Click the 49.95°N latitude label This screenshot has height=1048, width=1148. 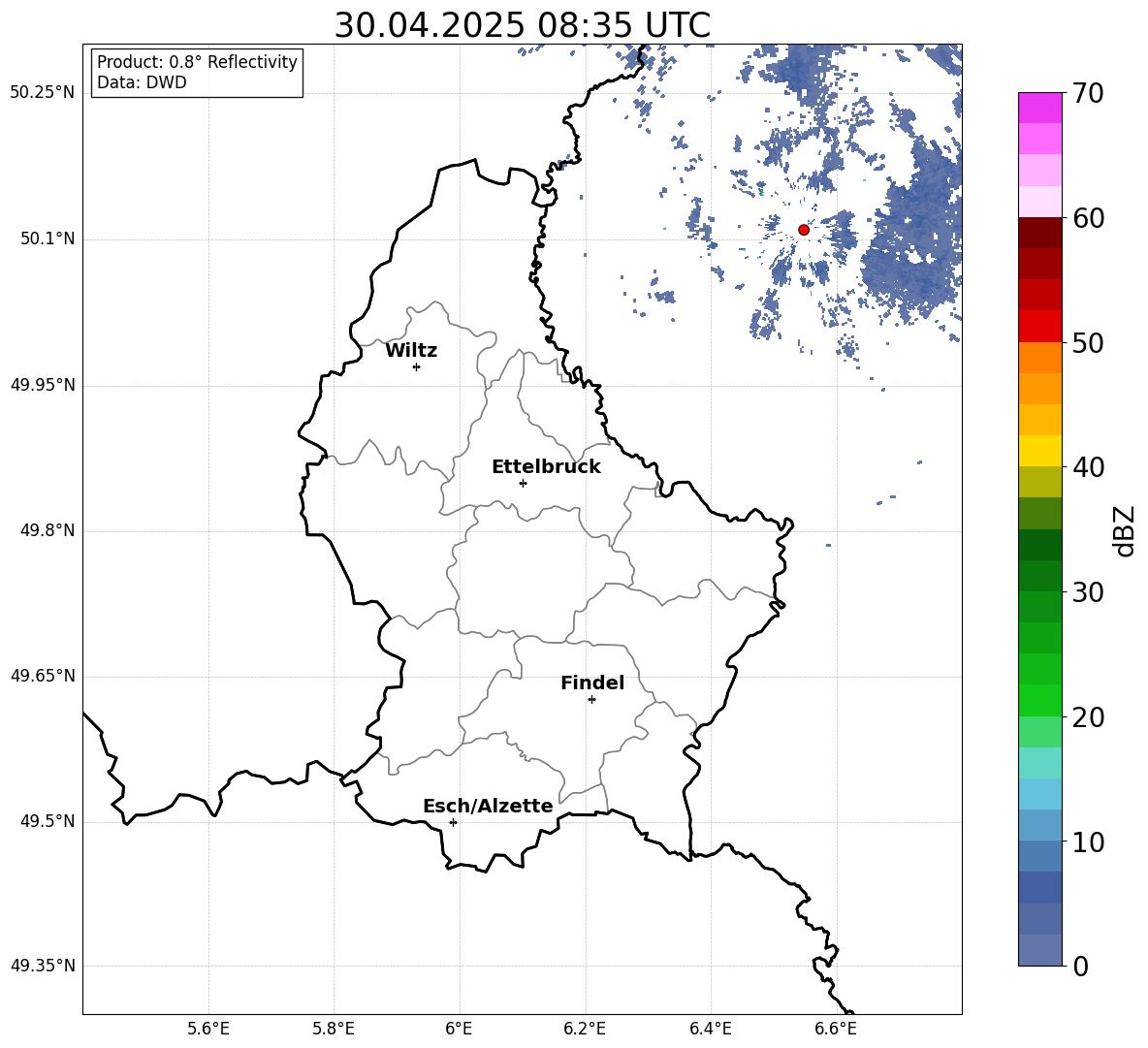[x=43, y=385]
